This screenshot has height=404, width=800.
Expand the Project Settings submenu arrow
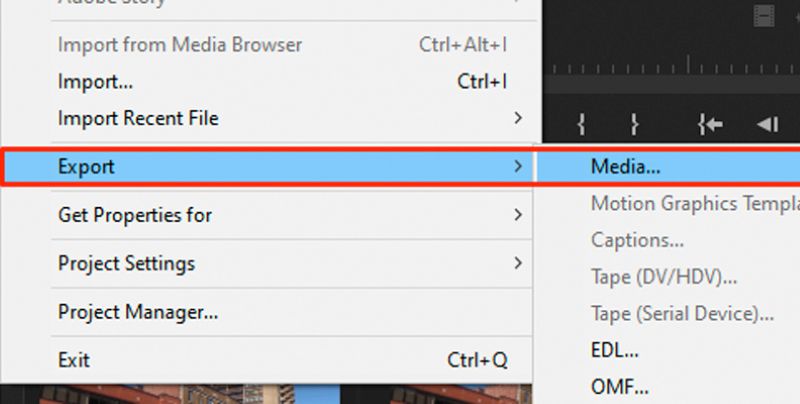click(x=517, y=264)
